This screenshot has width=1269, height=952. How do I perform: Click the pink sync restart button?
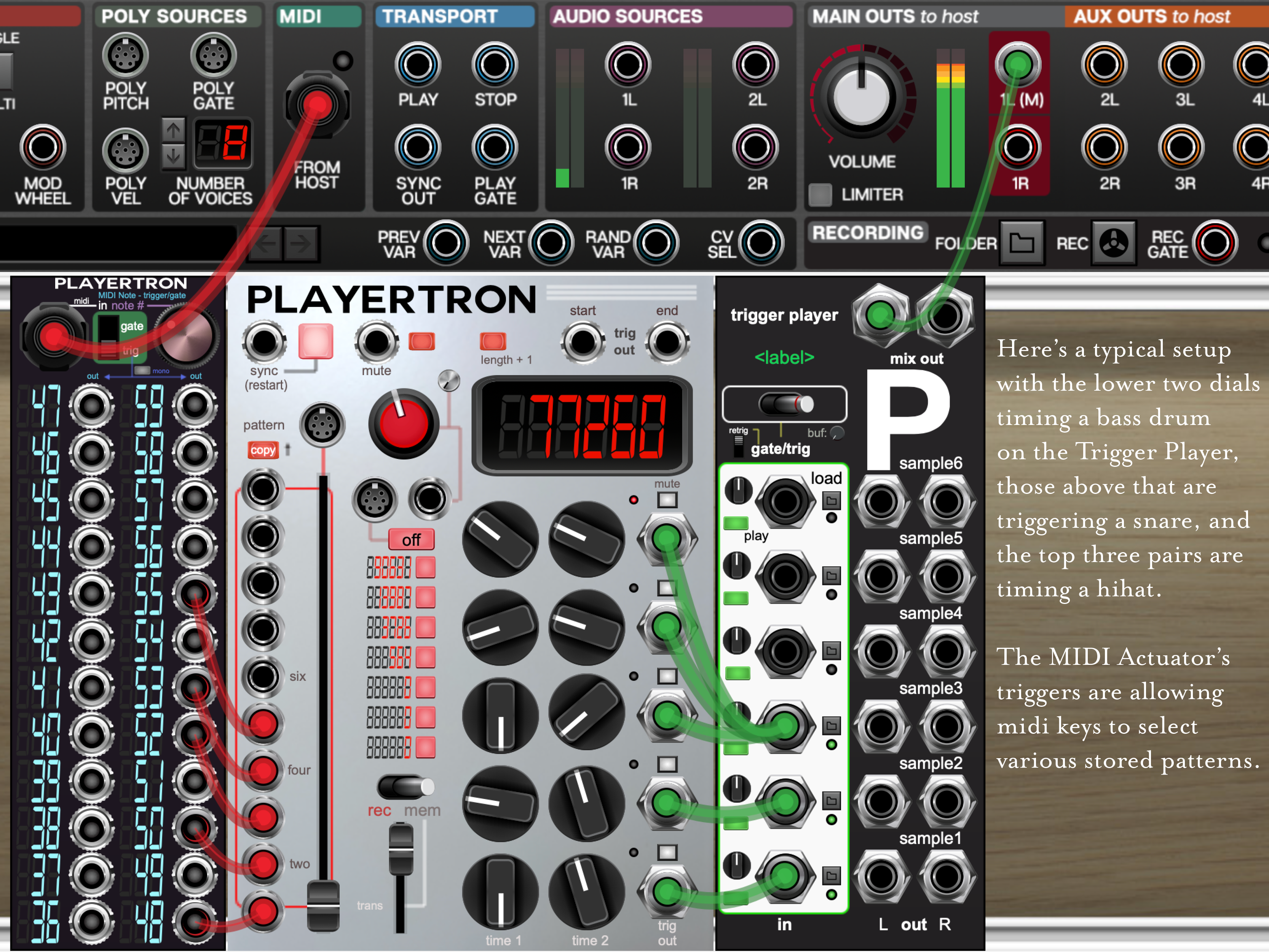pyautogui.click(x=316, y=341)
